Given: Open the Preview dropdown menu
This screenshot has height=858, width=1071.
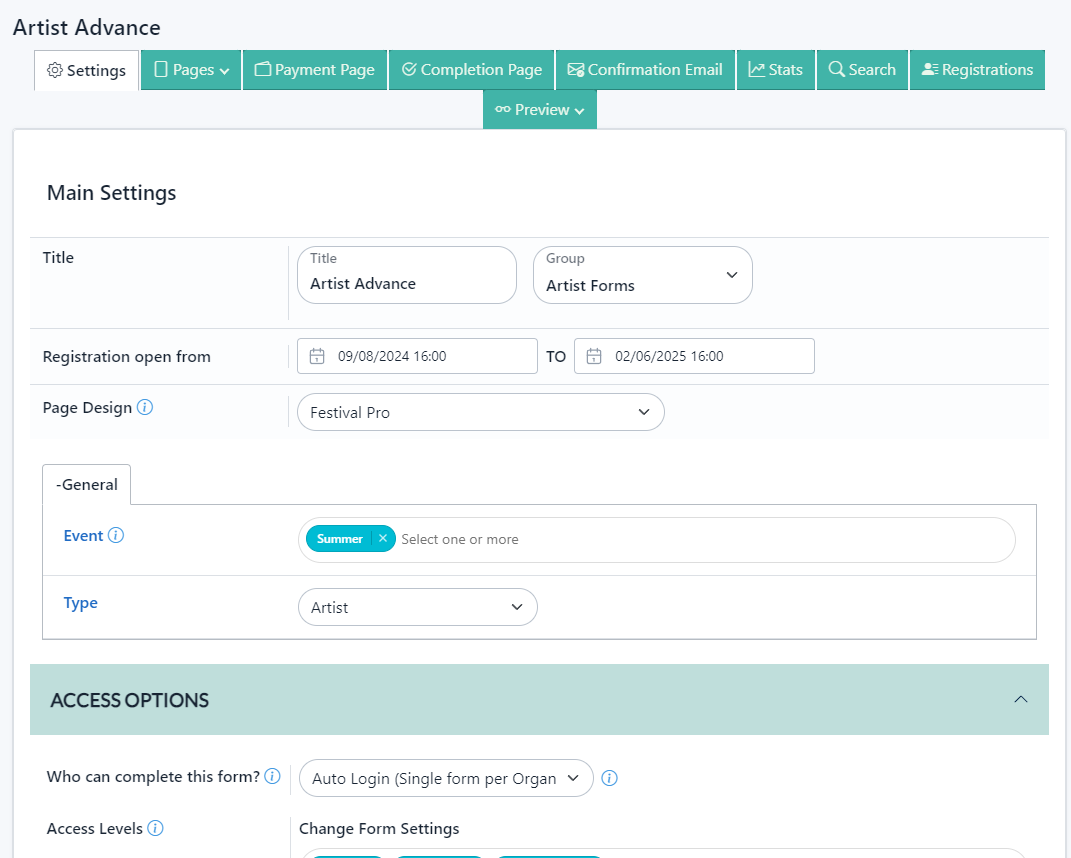Looking at the screenshot, I should pyautogui.click(x=540, y=110).
